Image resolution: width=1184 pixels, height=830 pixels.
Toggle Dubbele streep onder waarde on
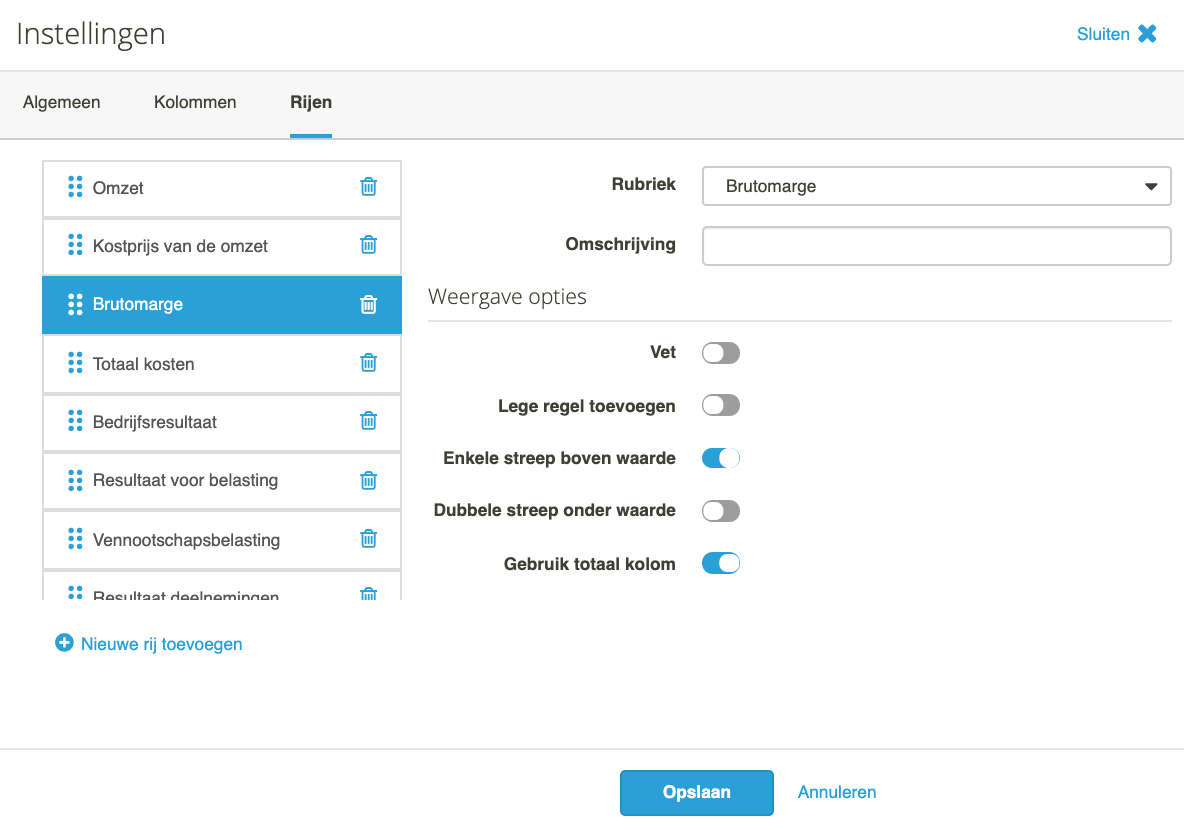tap(720, 511)
